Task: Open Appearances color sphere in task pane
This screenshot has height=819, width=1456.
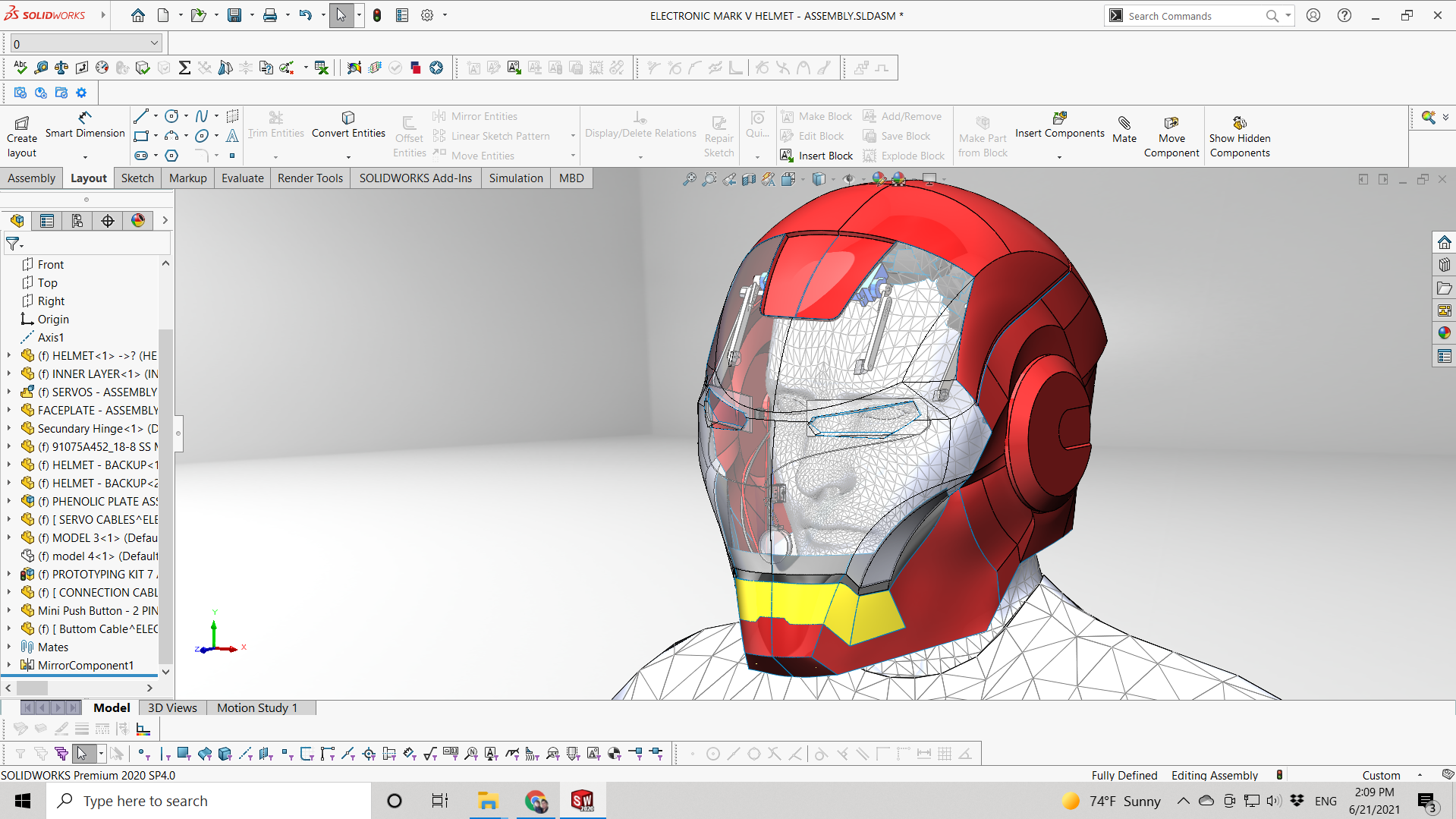Action: point(1444,333)
